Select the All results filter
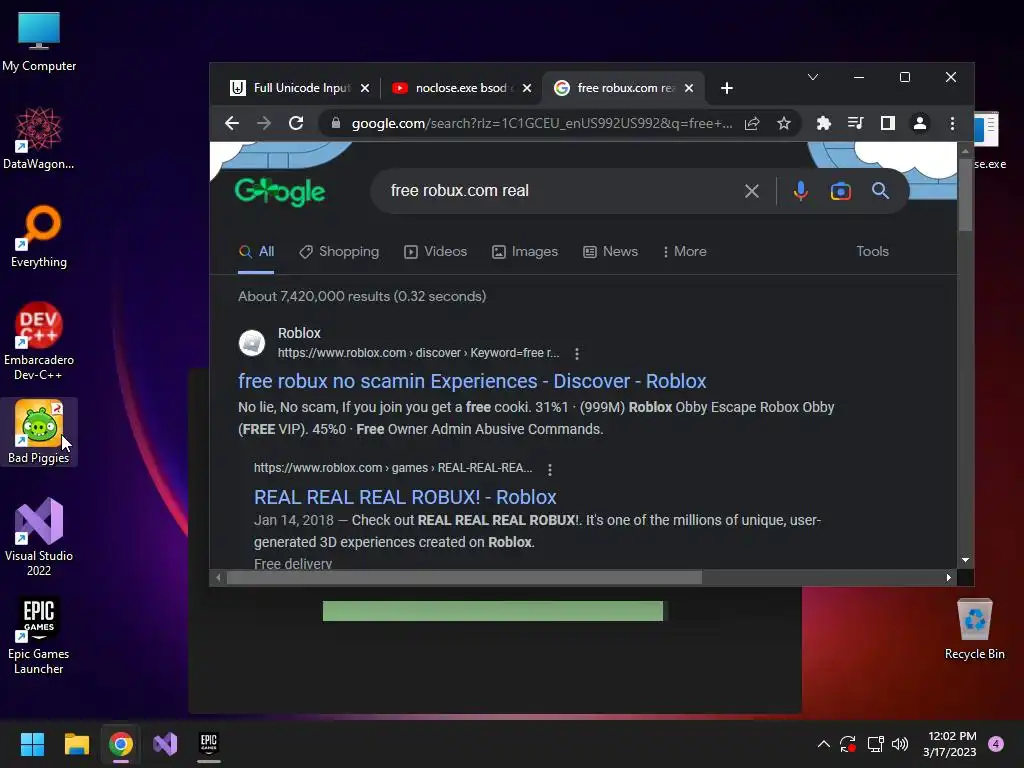Image resolution: width=1024 pixels, height=768 pixels. [256, 251]
